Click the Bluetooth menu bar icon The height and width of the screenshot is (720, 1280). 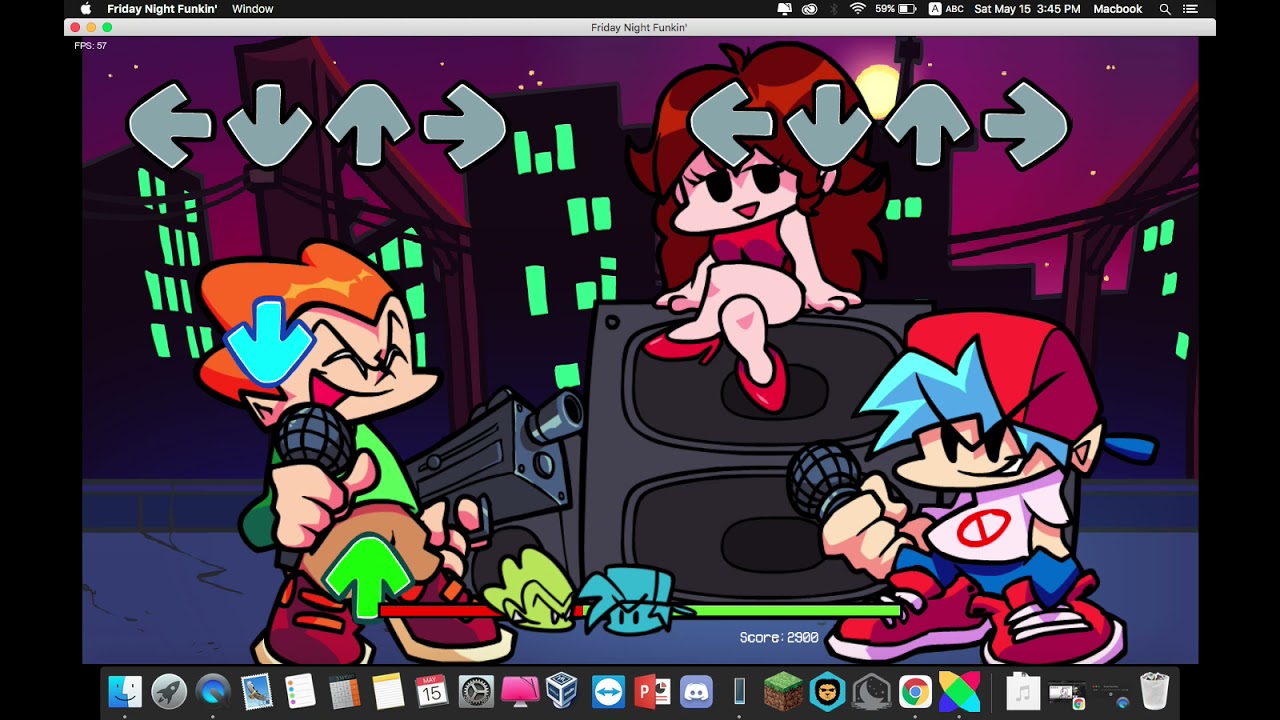coord(833,9)
